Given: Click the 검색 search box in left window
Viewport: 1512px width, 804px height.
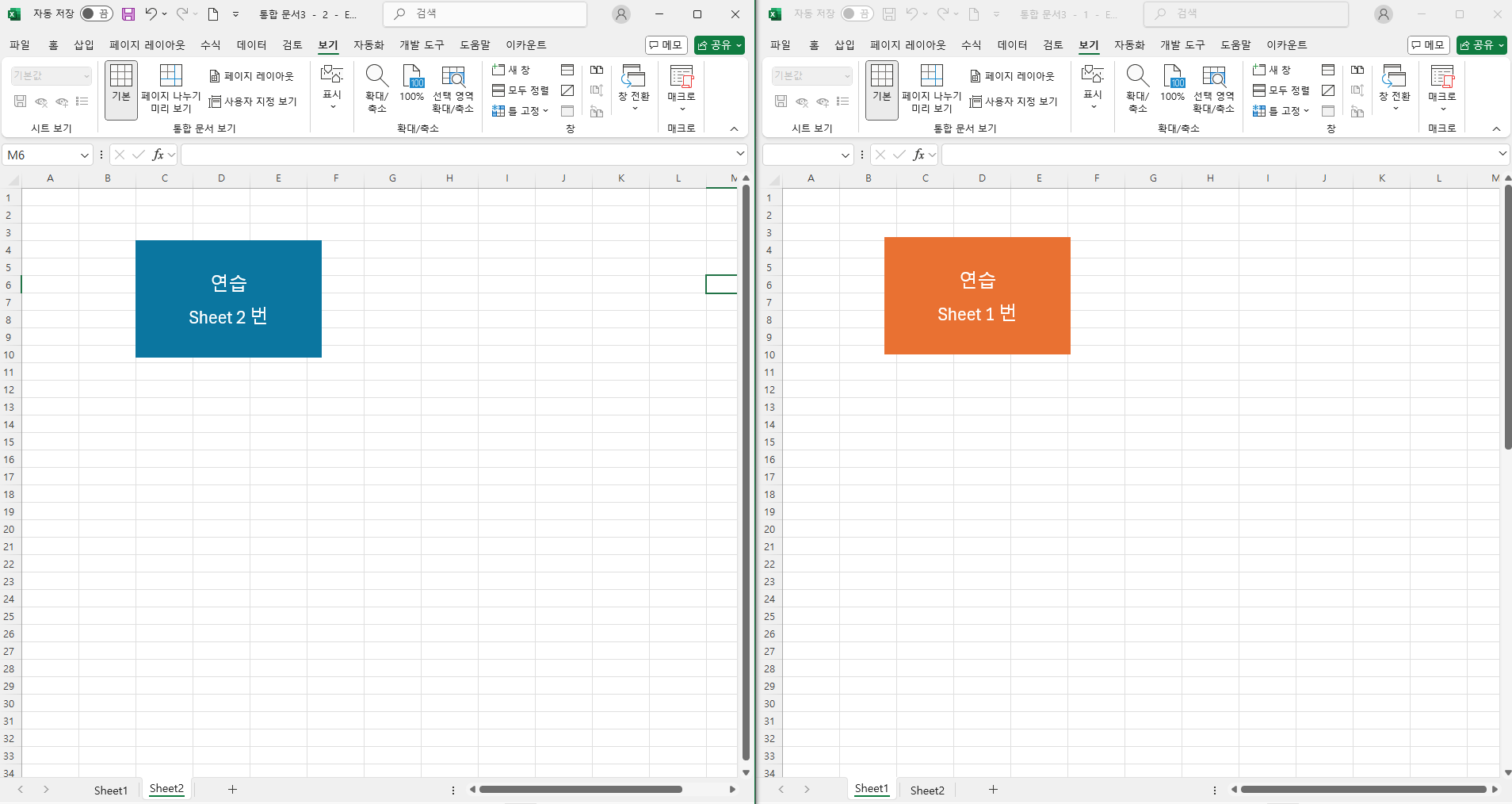Looking at the screenshot, I should pos(485,13).
